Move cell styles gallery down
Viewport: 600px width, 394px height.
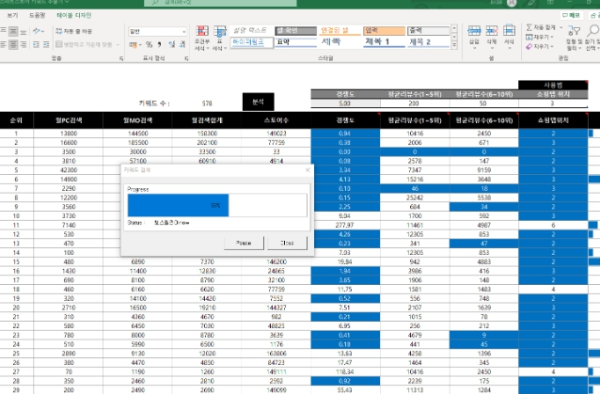tap(454, 37)
